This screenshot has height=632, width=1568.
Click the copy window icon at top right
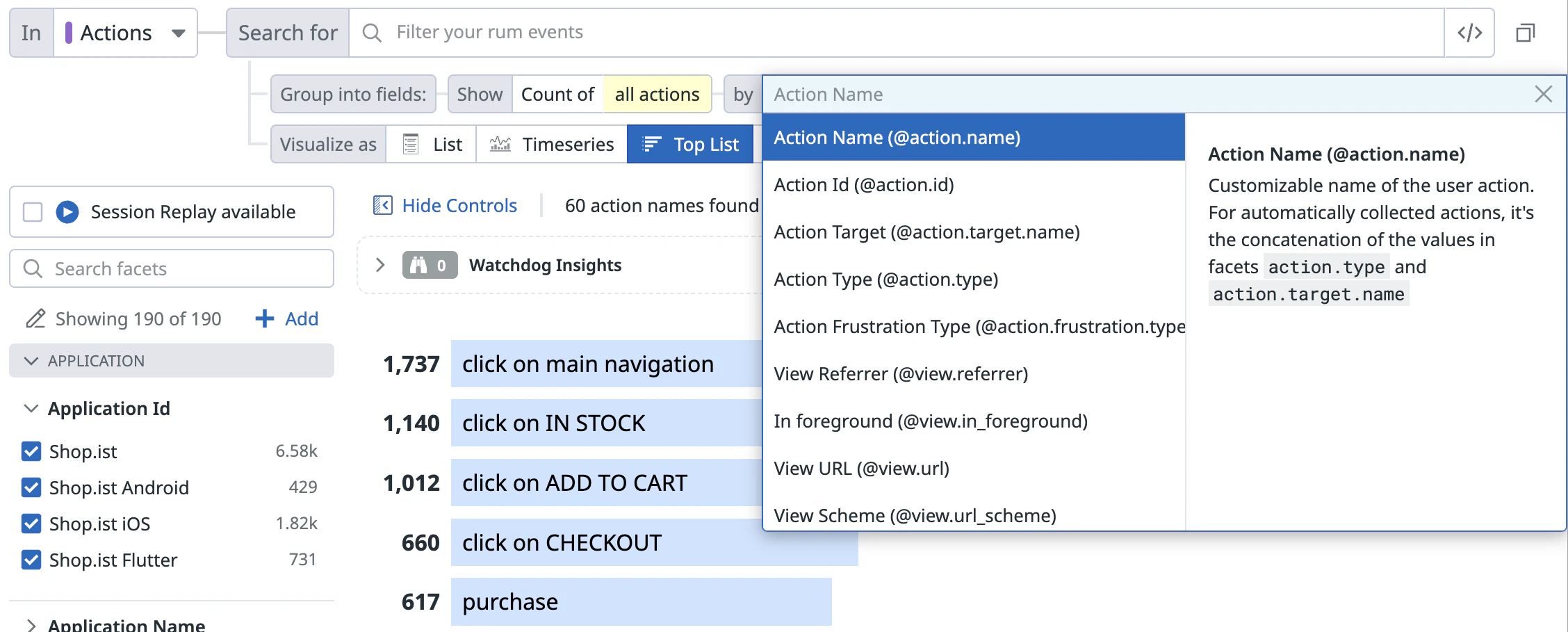pos(1525,33)
